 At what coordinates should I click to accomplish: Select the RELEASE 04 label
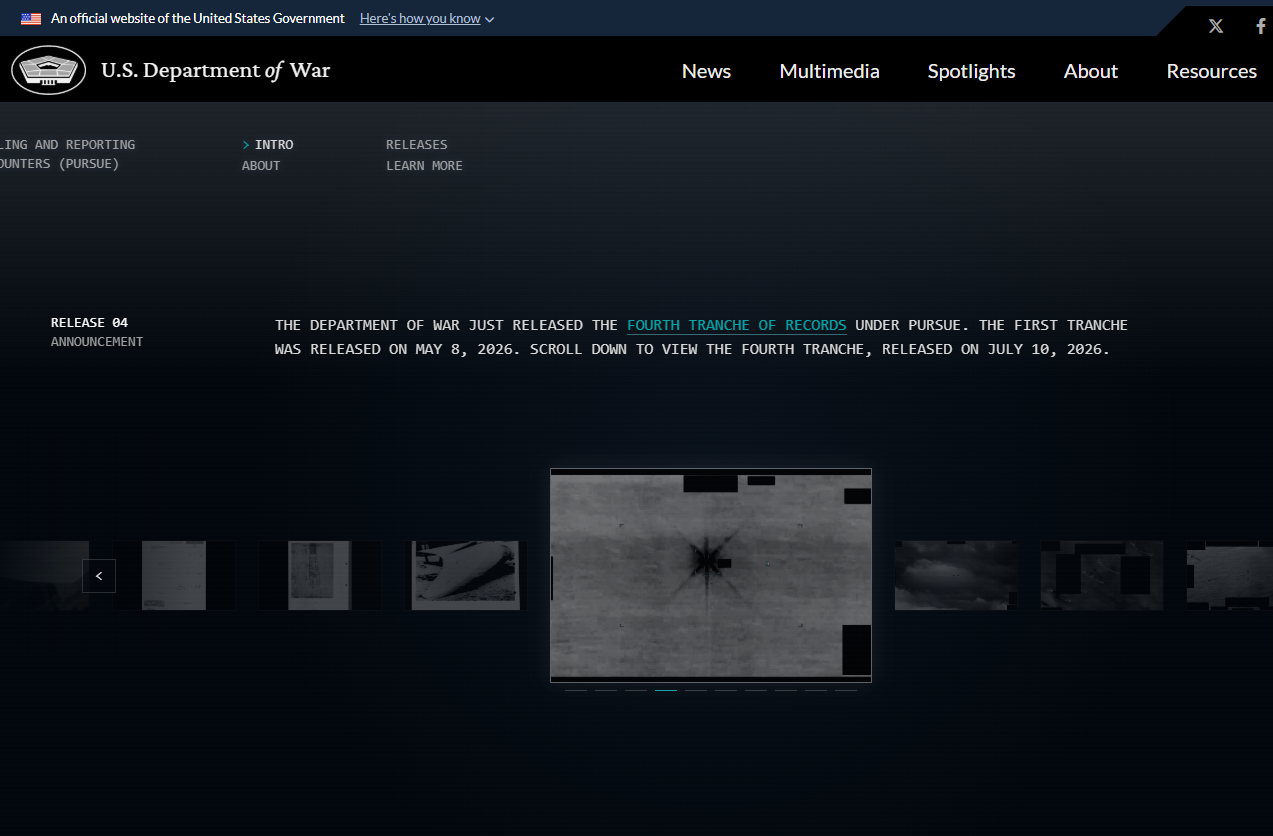click(x=89, y=323)
